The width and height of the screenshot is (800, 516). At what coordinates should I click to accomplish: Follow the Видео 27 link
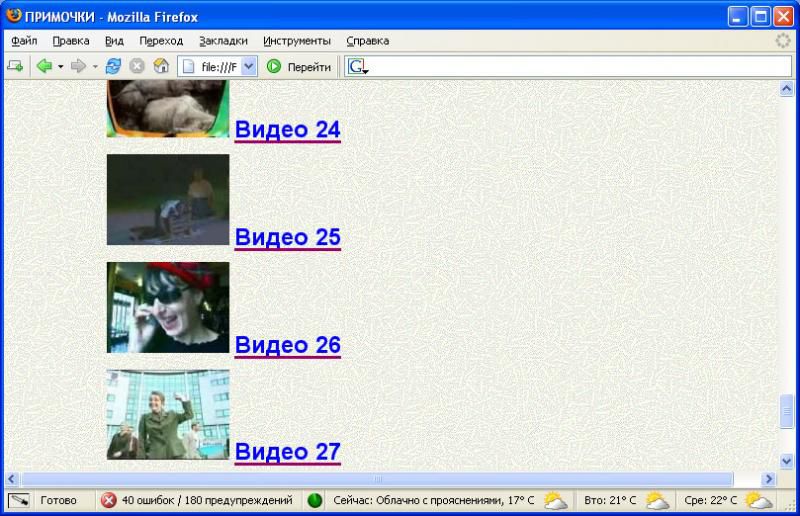point(288,452)
